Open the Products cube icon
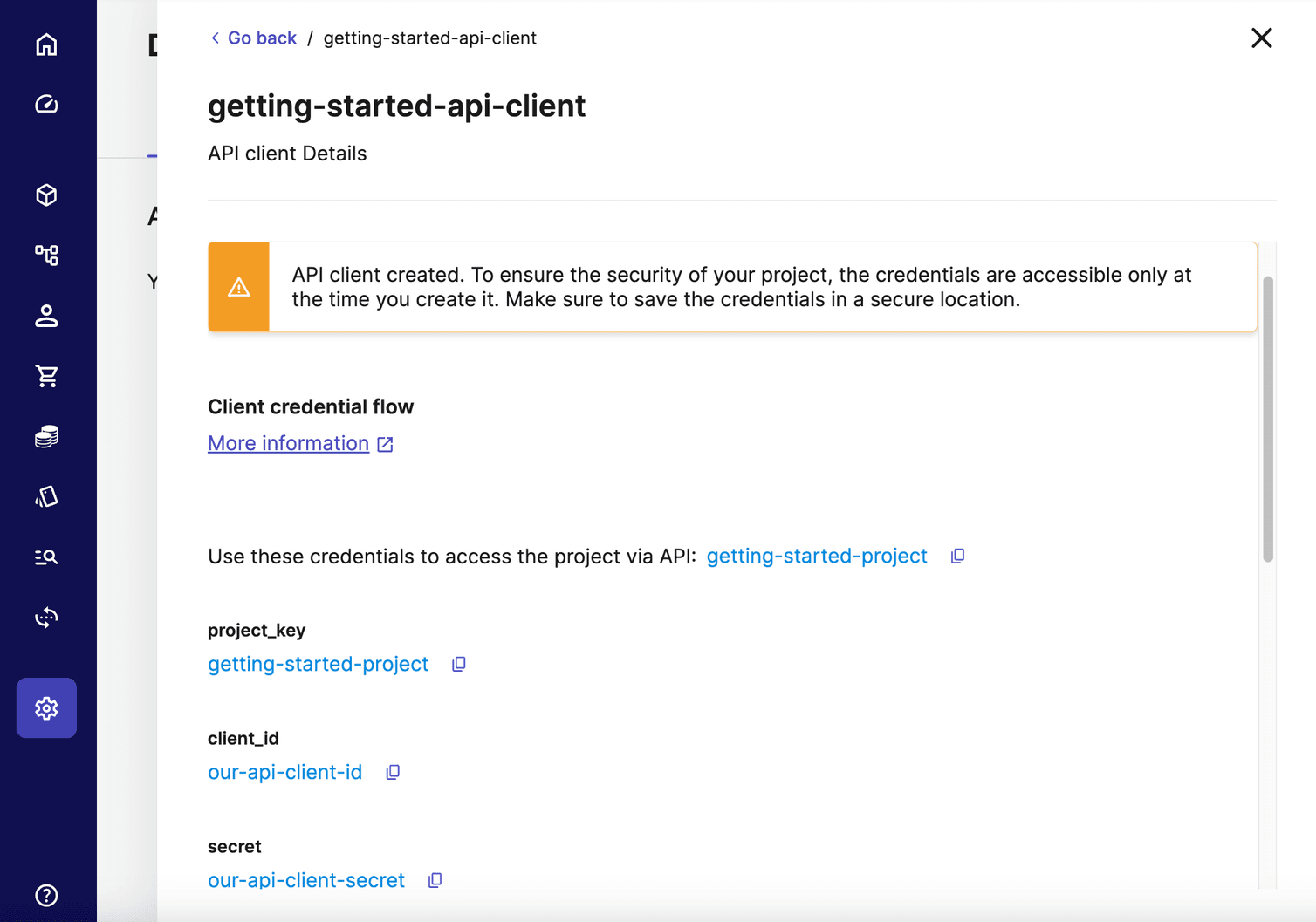The width and height of the screenshot is (1316, 922). click(46, 195)
